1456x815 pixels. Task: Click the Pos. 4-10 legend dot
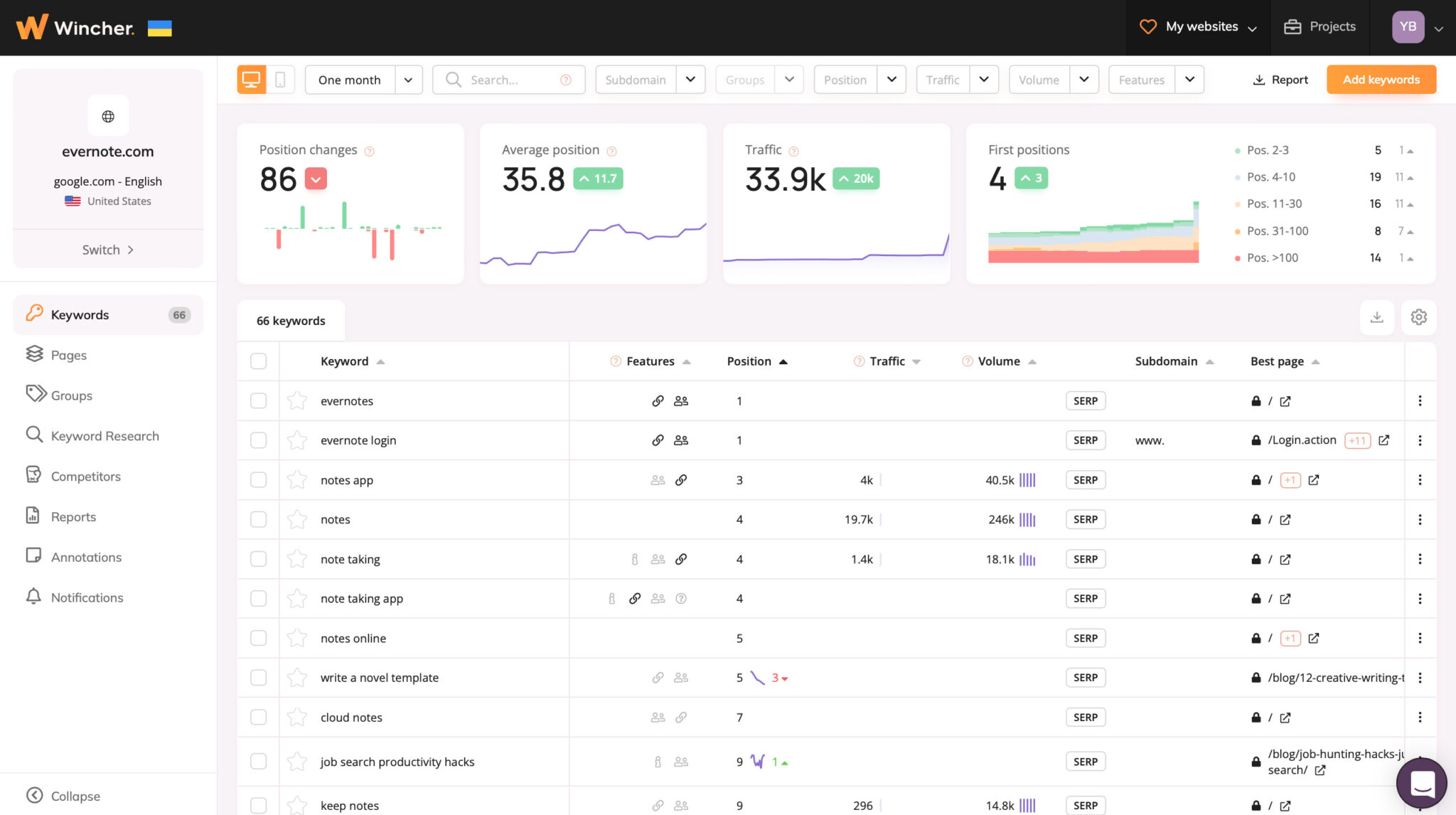[1238, 177]
